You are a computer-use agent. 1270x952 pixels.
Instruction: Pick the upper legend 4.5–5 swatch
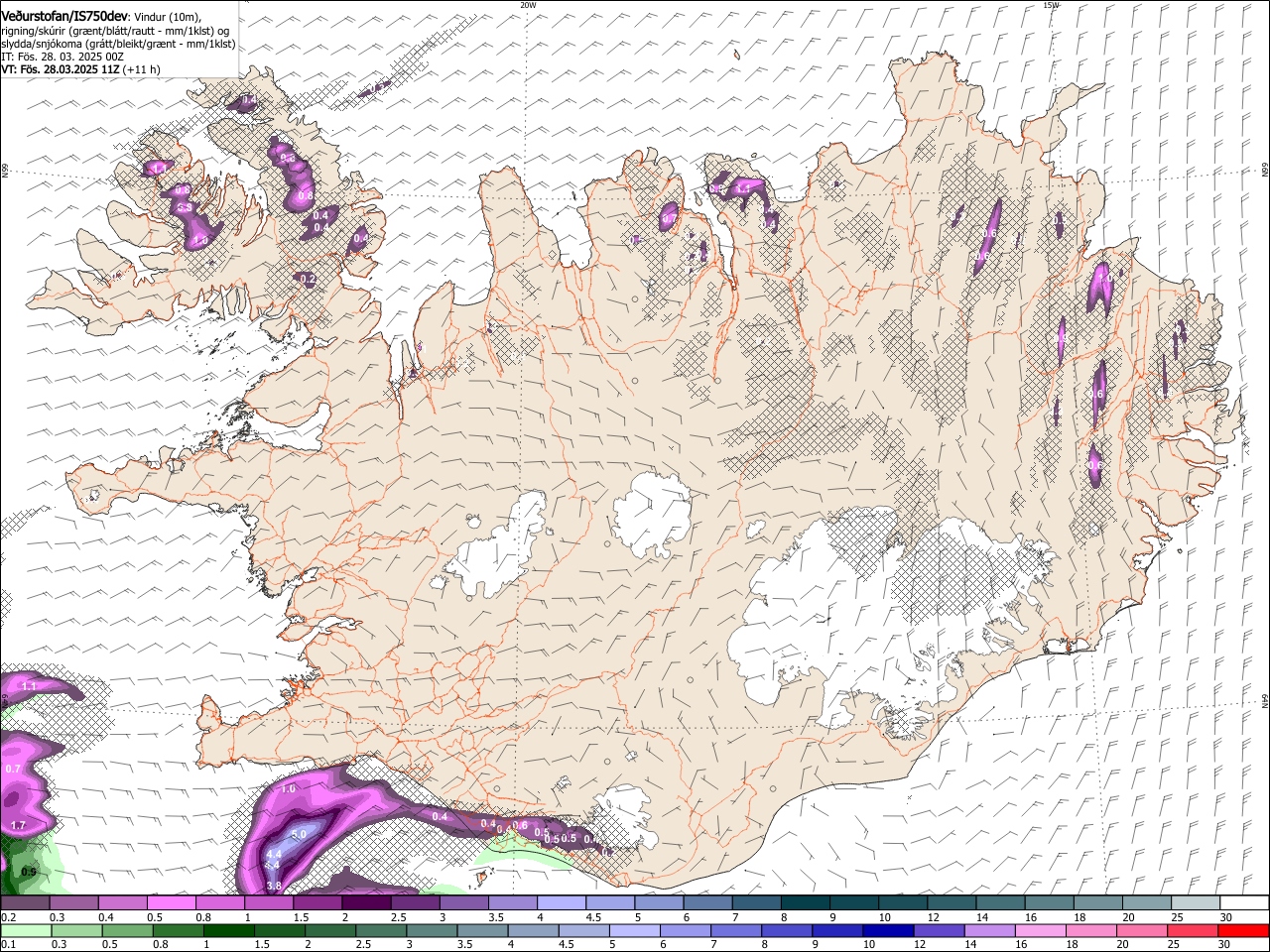coord(610,902)
